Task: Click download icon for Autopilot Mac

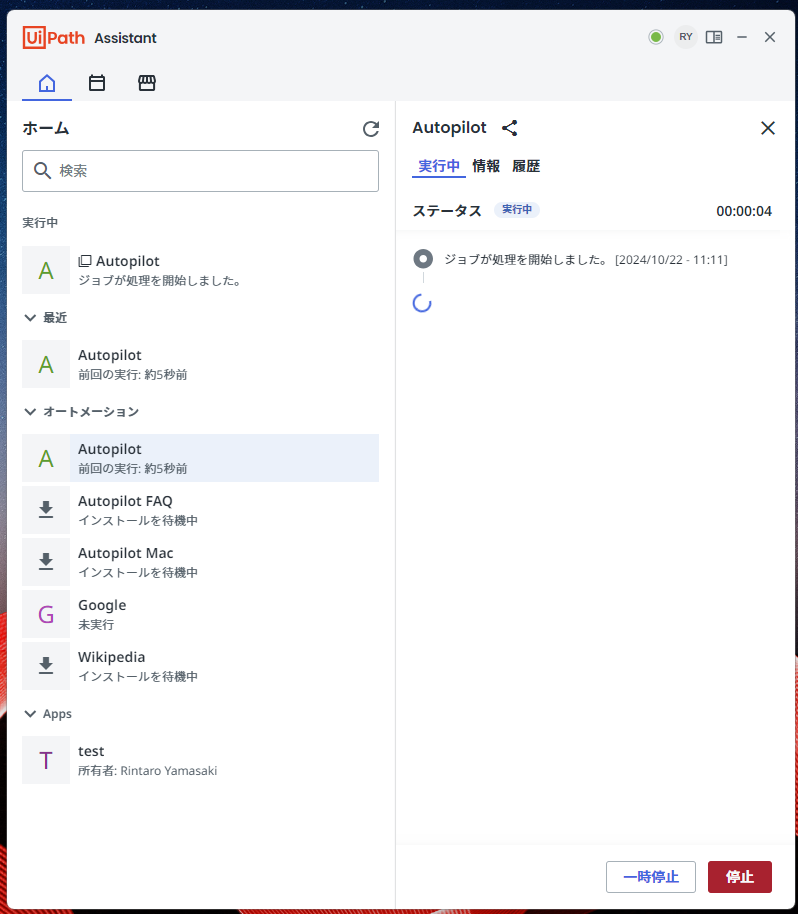Action: click(46, 561)
